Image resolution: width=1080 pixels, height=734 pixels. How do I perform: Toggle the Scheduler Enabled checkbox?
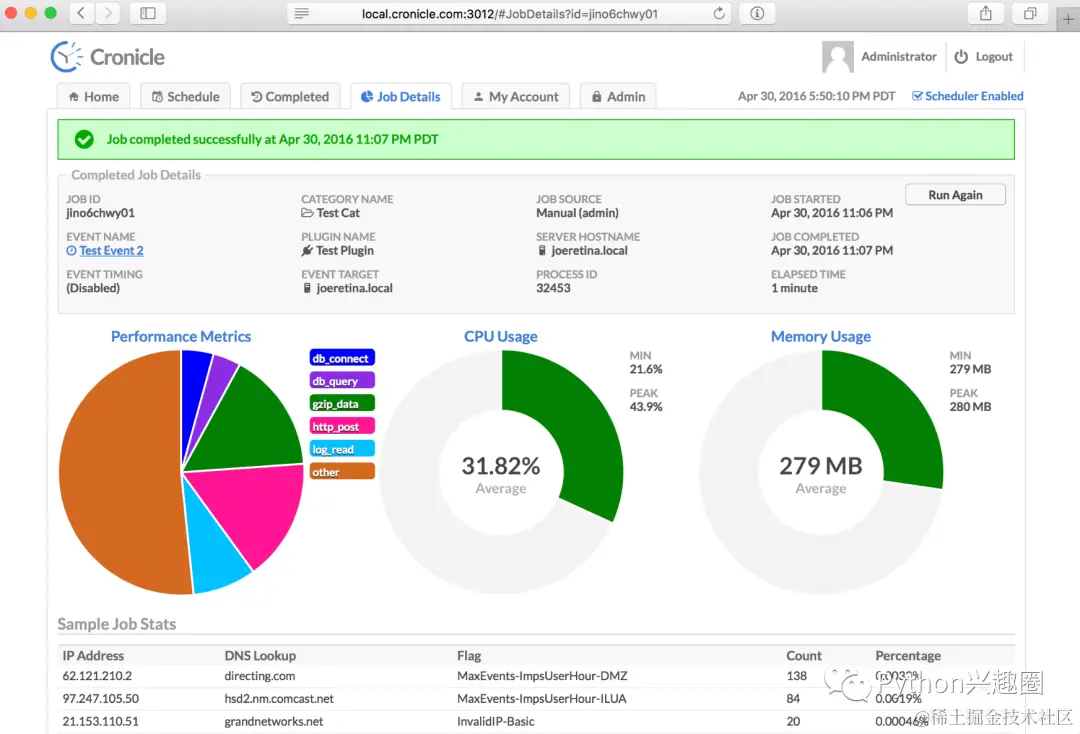[917, 96]
